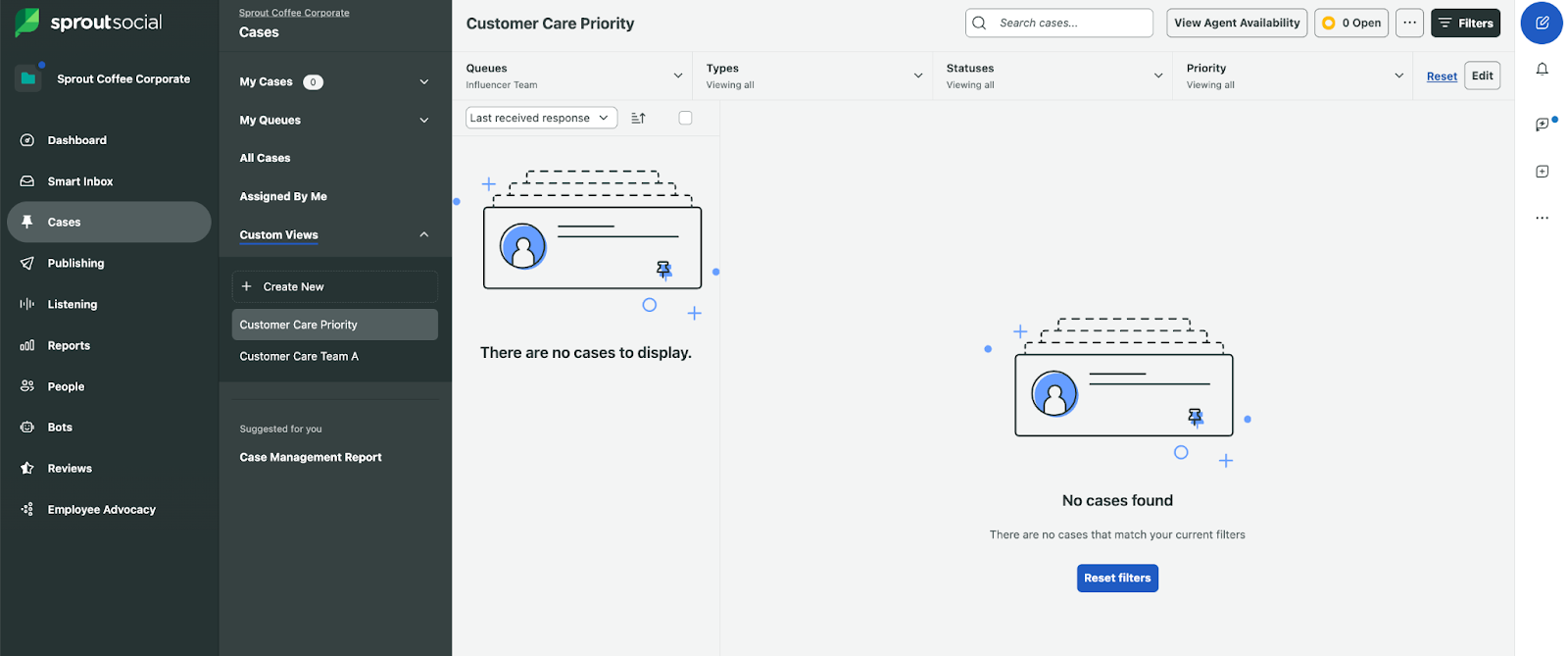Open Assigned By Me view
1568x656 pixels.
coord(283,197)
